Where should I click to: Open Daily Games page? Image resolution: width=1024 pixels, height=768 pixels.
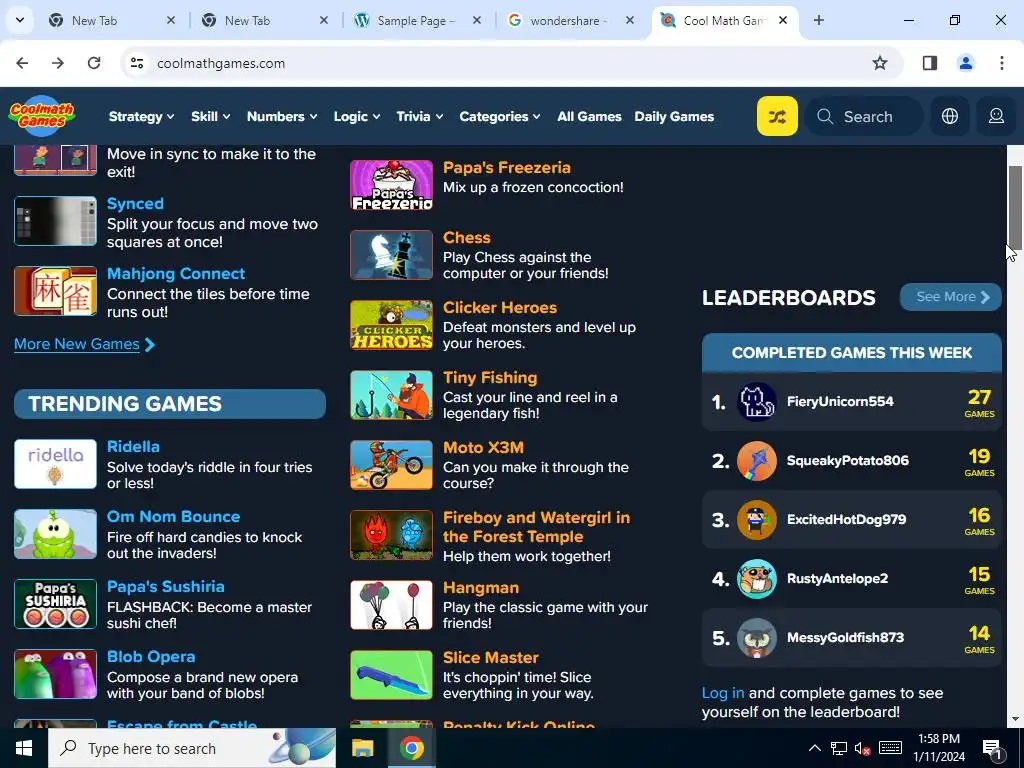(x=674, y=116)
